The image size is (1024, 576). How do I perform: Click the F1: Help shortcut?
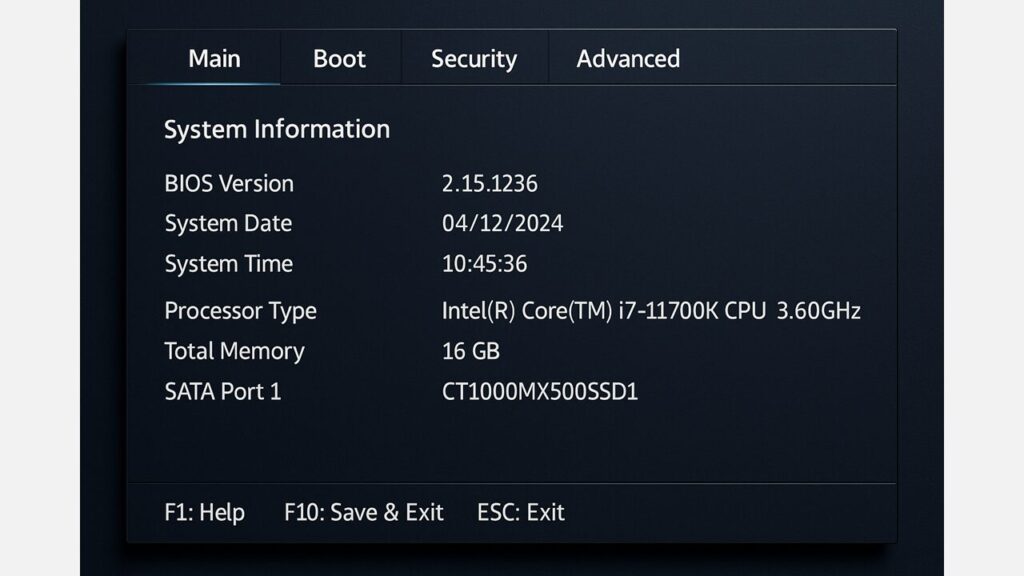[204, 512]
